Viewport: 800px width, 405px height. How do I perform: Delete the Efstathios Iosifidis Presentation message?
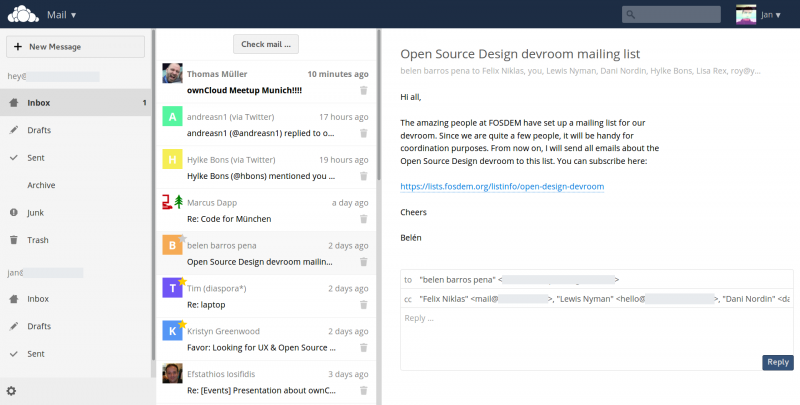coord(364,390)
